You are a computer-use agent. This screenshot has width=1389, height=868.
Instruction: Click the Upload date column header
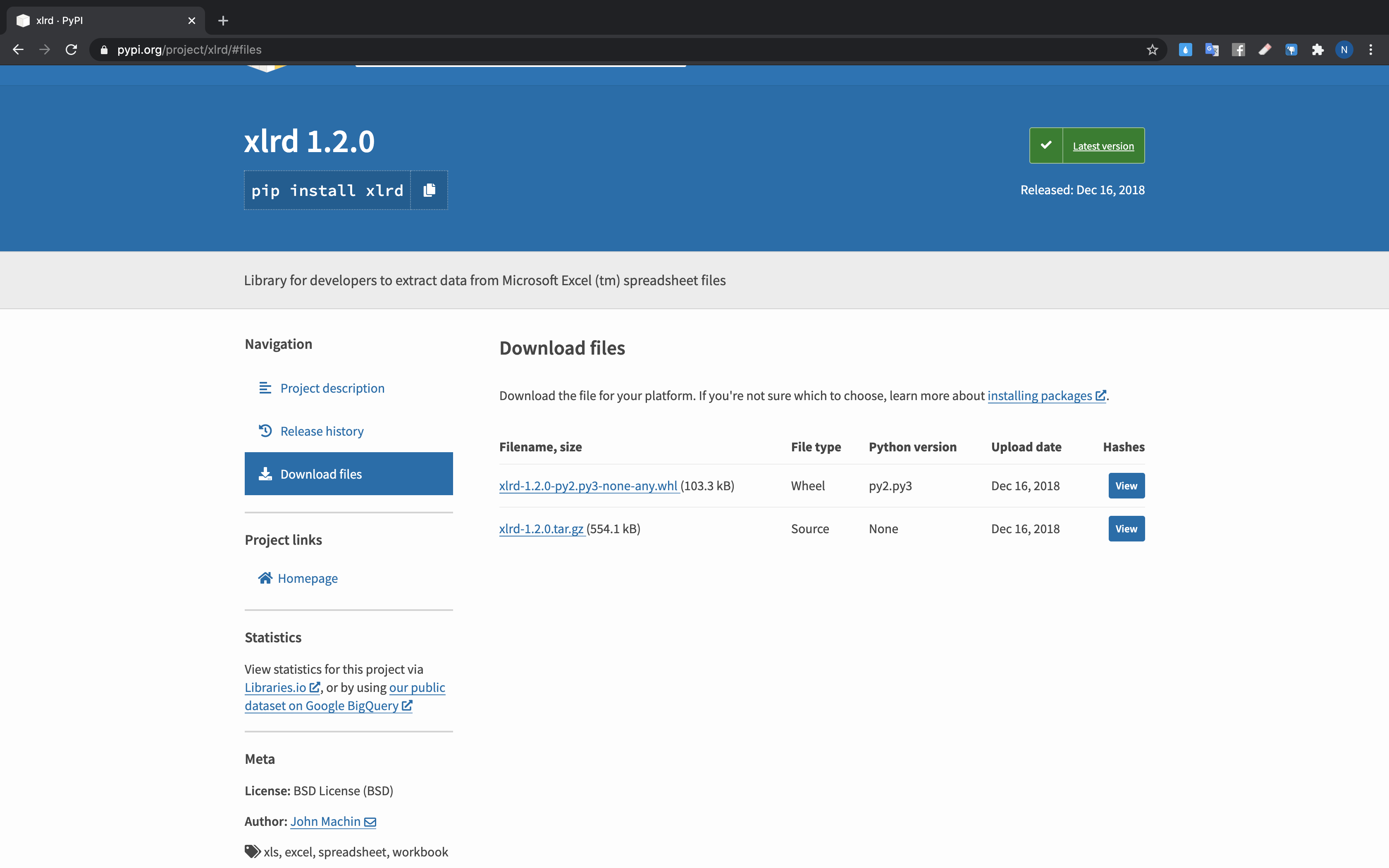(x=1026, y=447)
